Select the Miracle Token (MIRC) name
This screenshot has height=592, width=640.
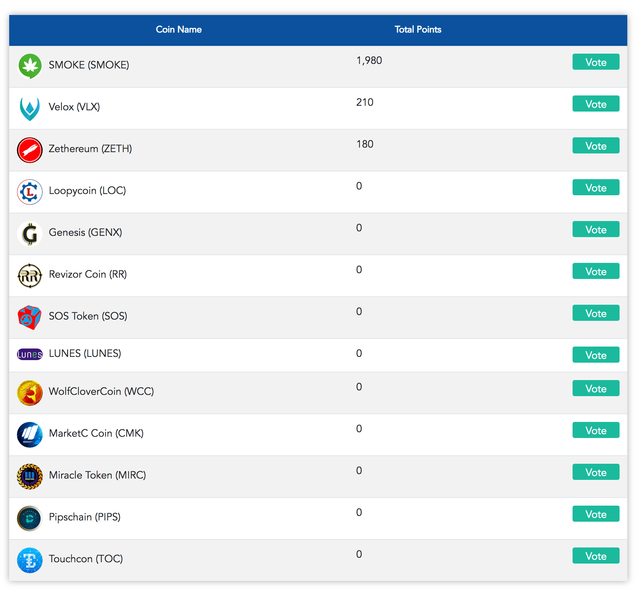tap(97, 475)
